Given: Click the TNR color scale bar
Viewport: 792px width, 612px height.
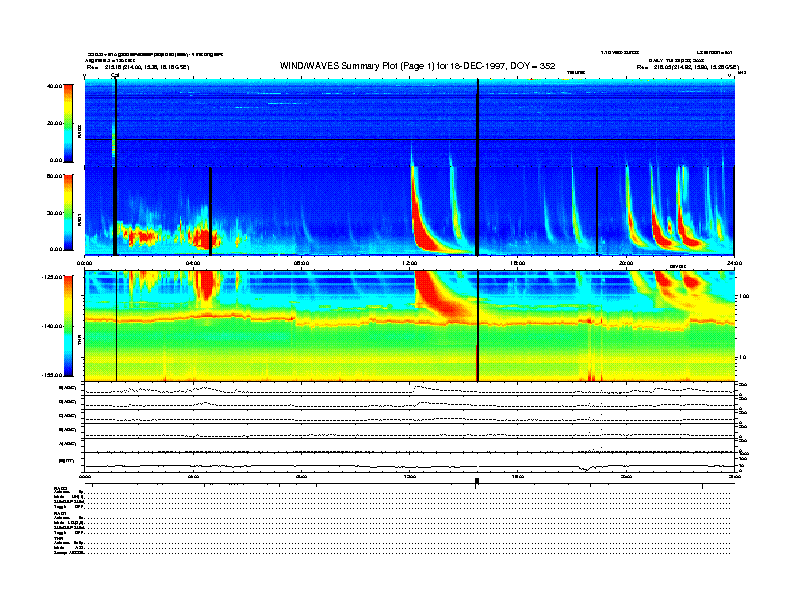Looking at the screenshot, I should [x=68, y=326].
